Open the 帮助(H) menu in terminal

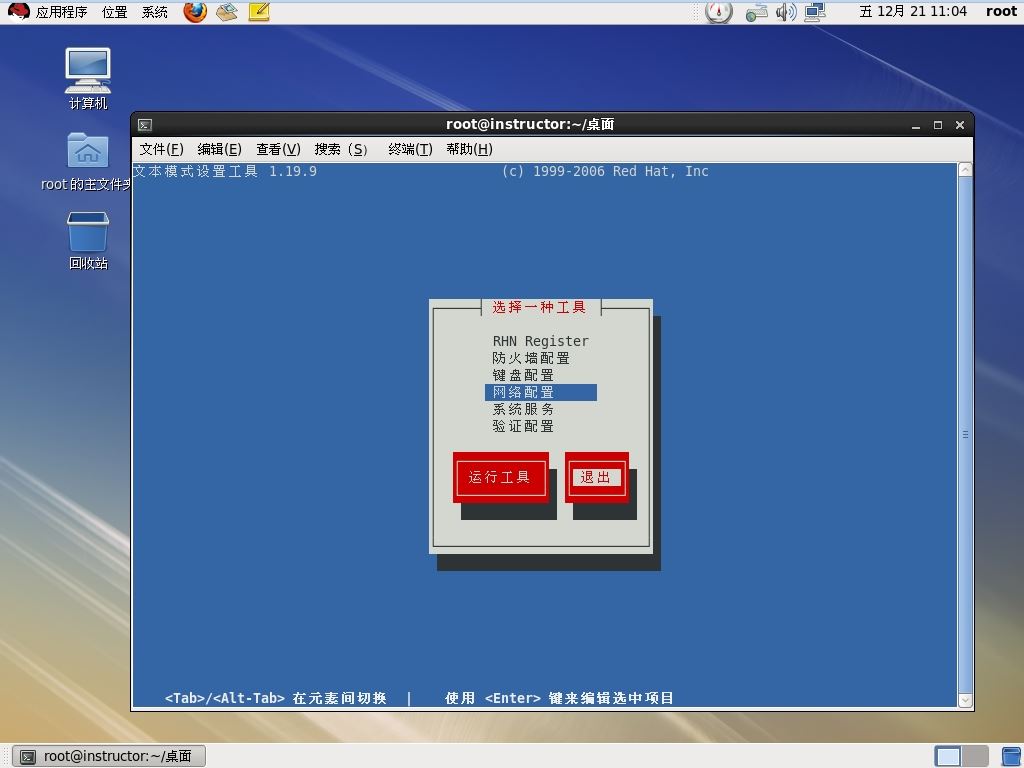(470, 150)
